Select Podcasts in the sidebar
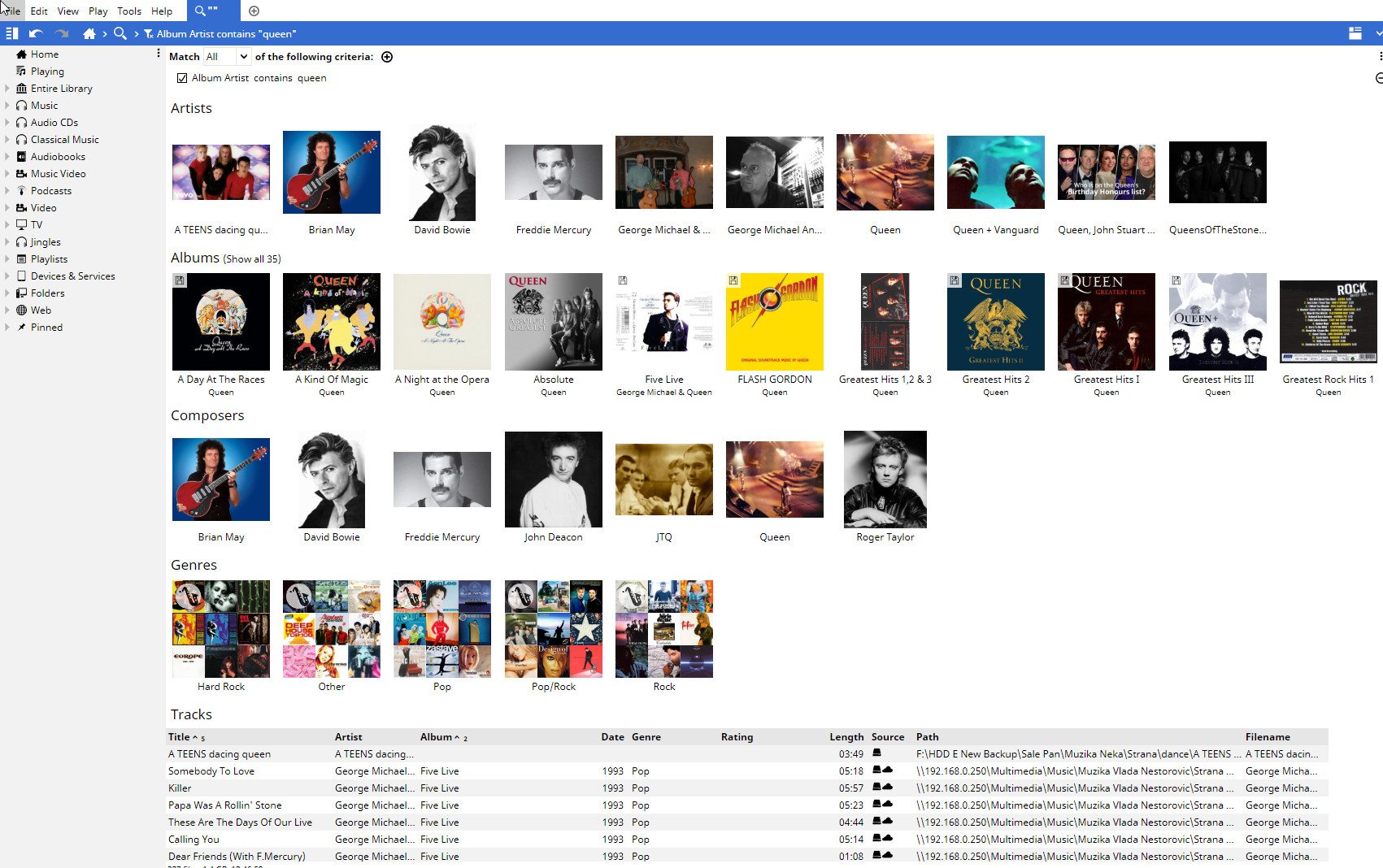This screenshot has height=868, width=1383. click(x=50, y=191)
